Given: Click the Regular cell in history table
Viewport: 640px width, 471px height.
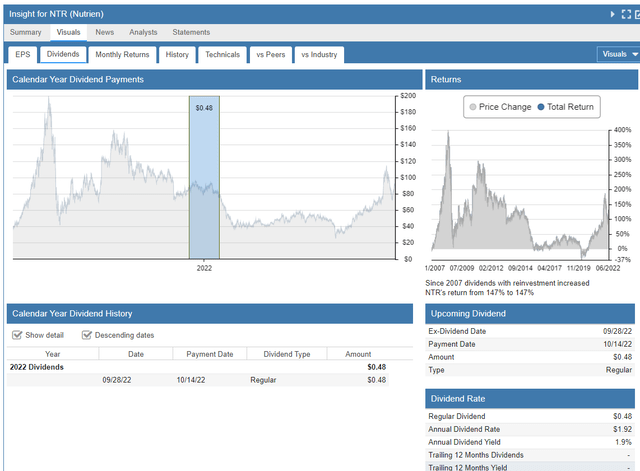Looking at the screenshot, I should click(263, 380).
